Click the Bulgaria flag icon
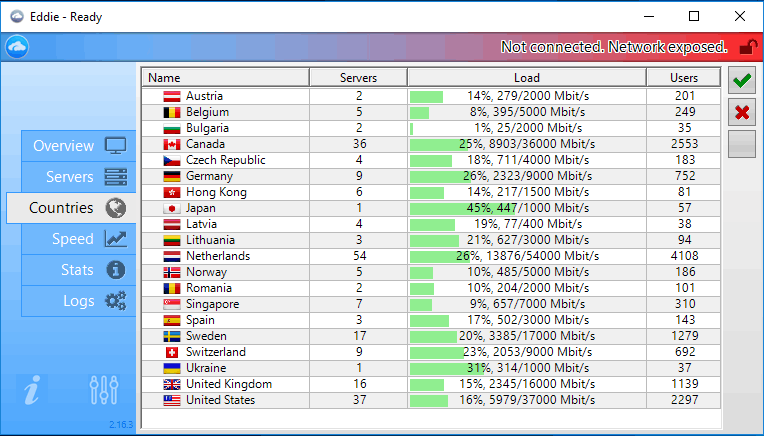The width and height of the screenshot is (764, 436). pos(172,129)
